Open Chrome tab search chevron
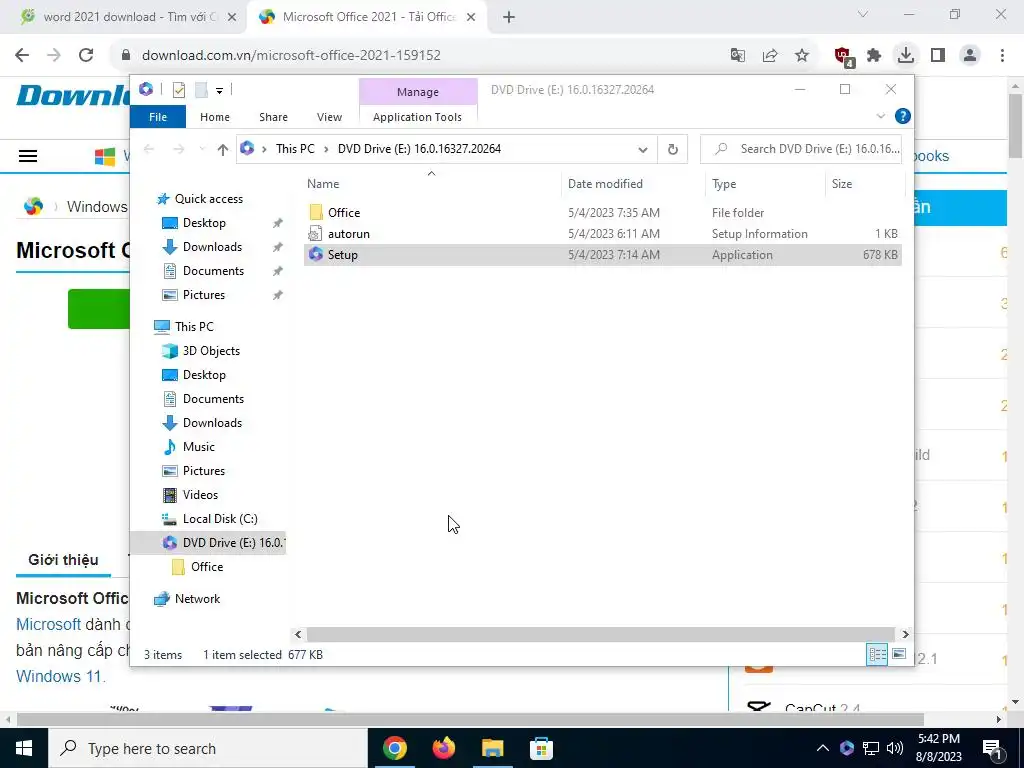This screenshot has height=768, width=1024. (863, 14)
